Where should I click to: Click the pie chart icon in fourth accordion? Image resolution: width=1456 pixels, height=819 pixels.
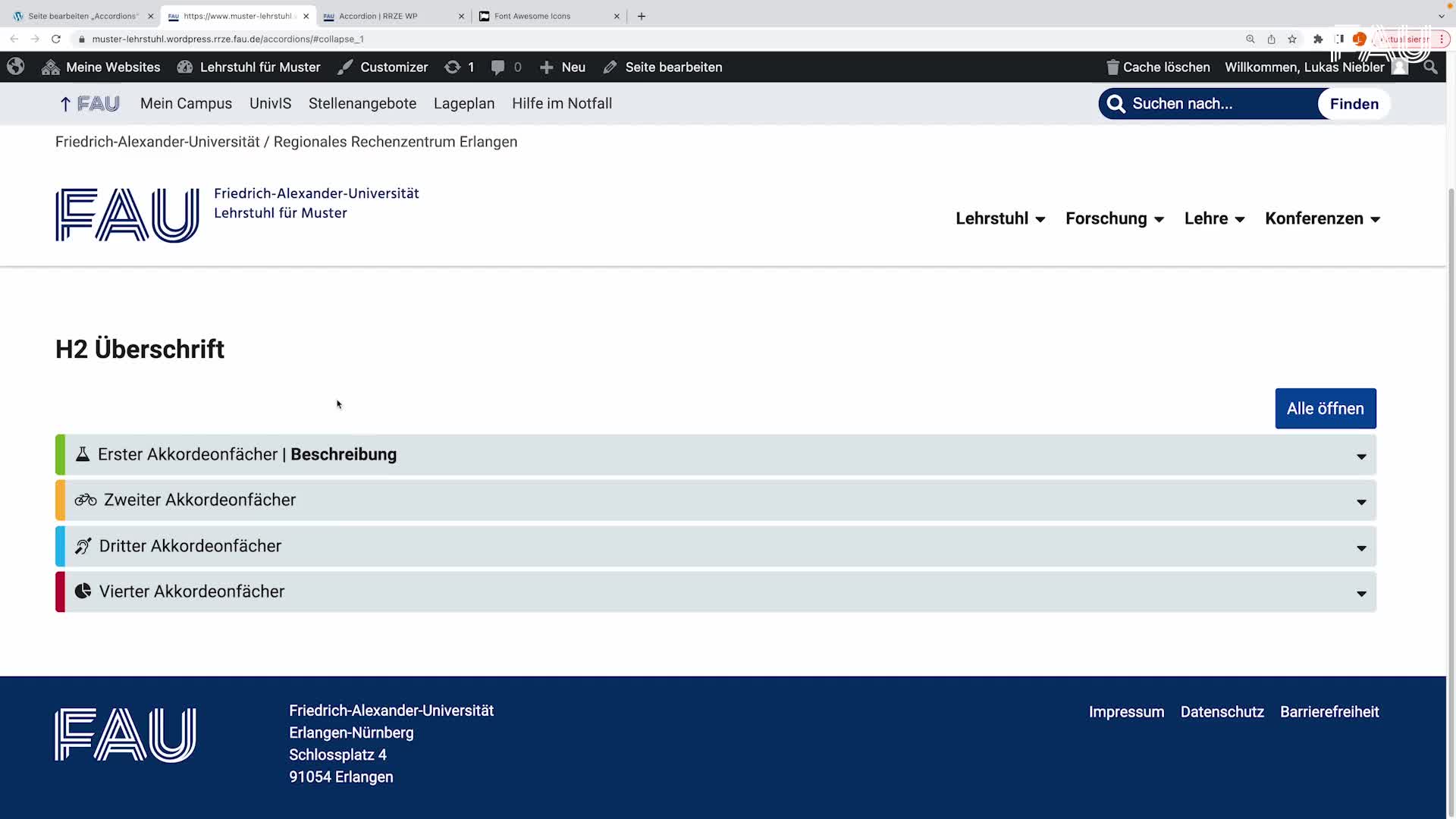coord(83,591)
